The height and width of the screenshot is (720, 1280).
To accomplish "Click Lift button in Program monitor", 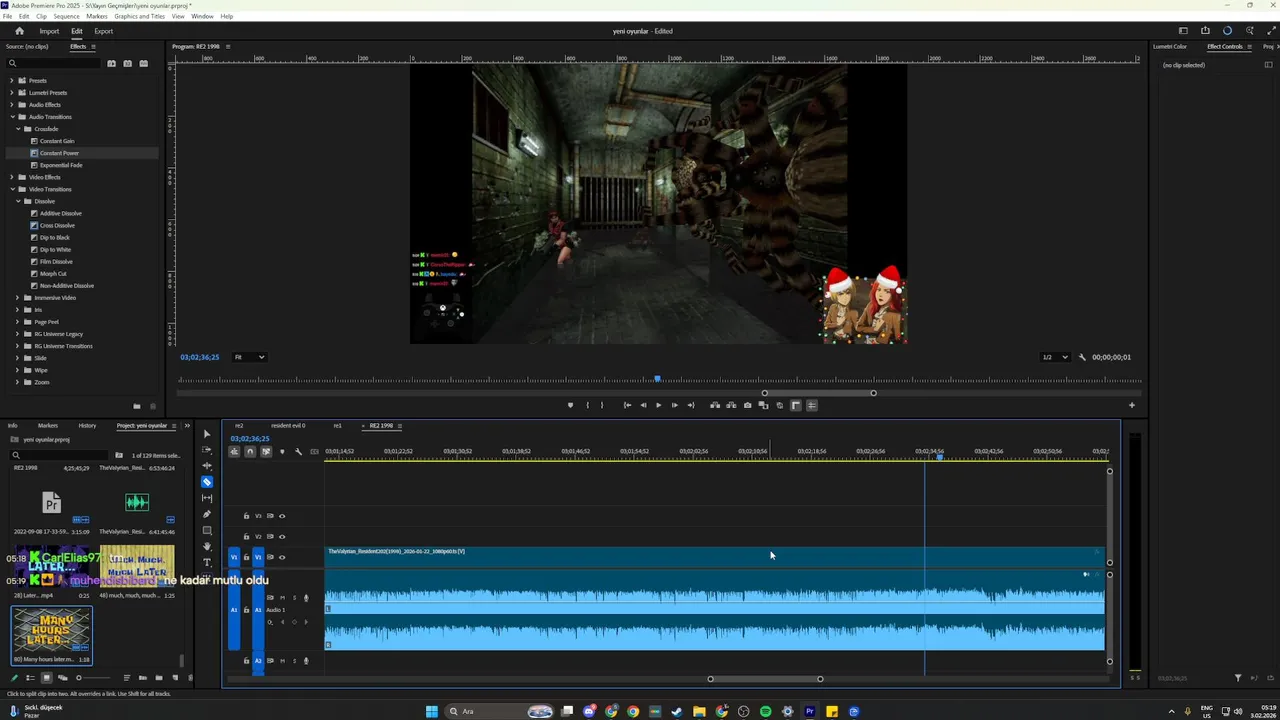I will [714, 405].
